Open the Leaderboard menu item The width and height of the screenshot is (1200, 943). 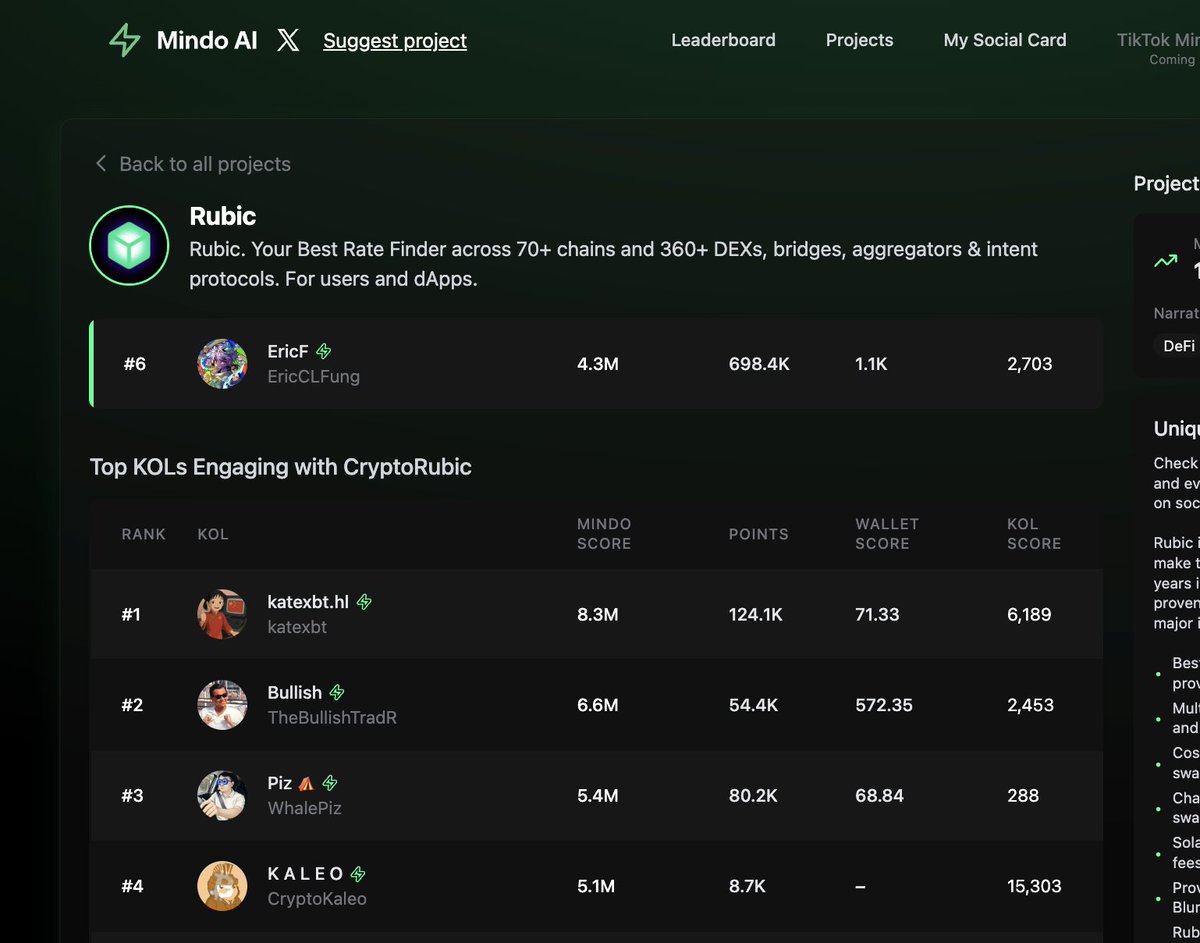click(723, 40)
